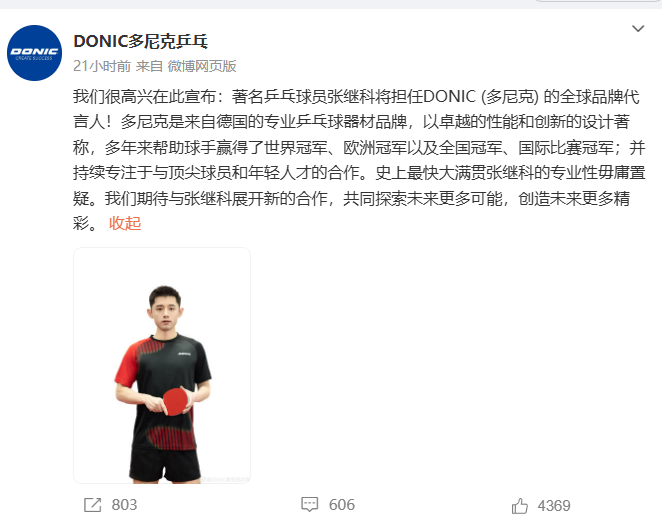The image size is (662, 516).
Task: Like the post with thumbs-up icon
Action: pyautogui.click(x=520, y=505)
